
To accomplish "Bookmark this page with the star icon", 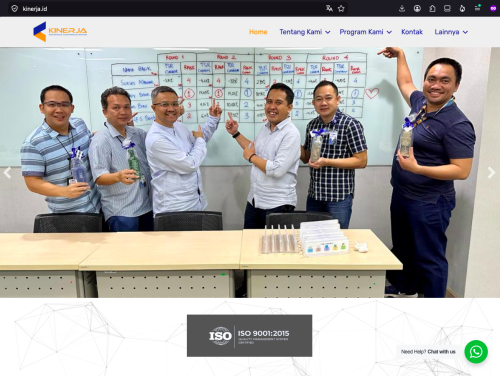I will point(341,9).
